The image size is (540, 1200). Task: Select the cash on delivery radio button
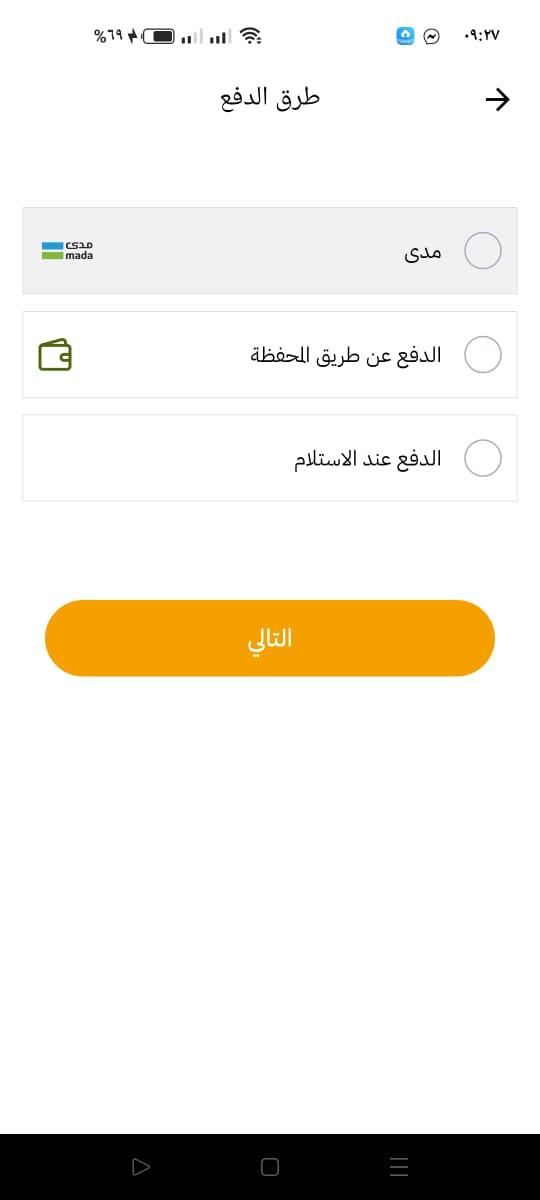(483, 458)
